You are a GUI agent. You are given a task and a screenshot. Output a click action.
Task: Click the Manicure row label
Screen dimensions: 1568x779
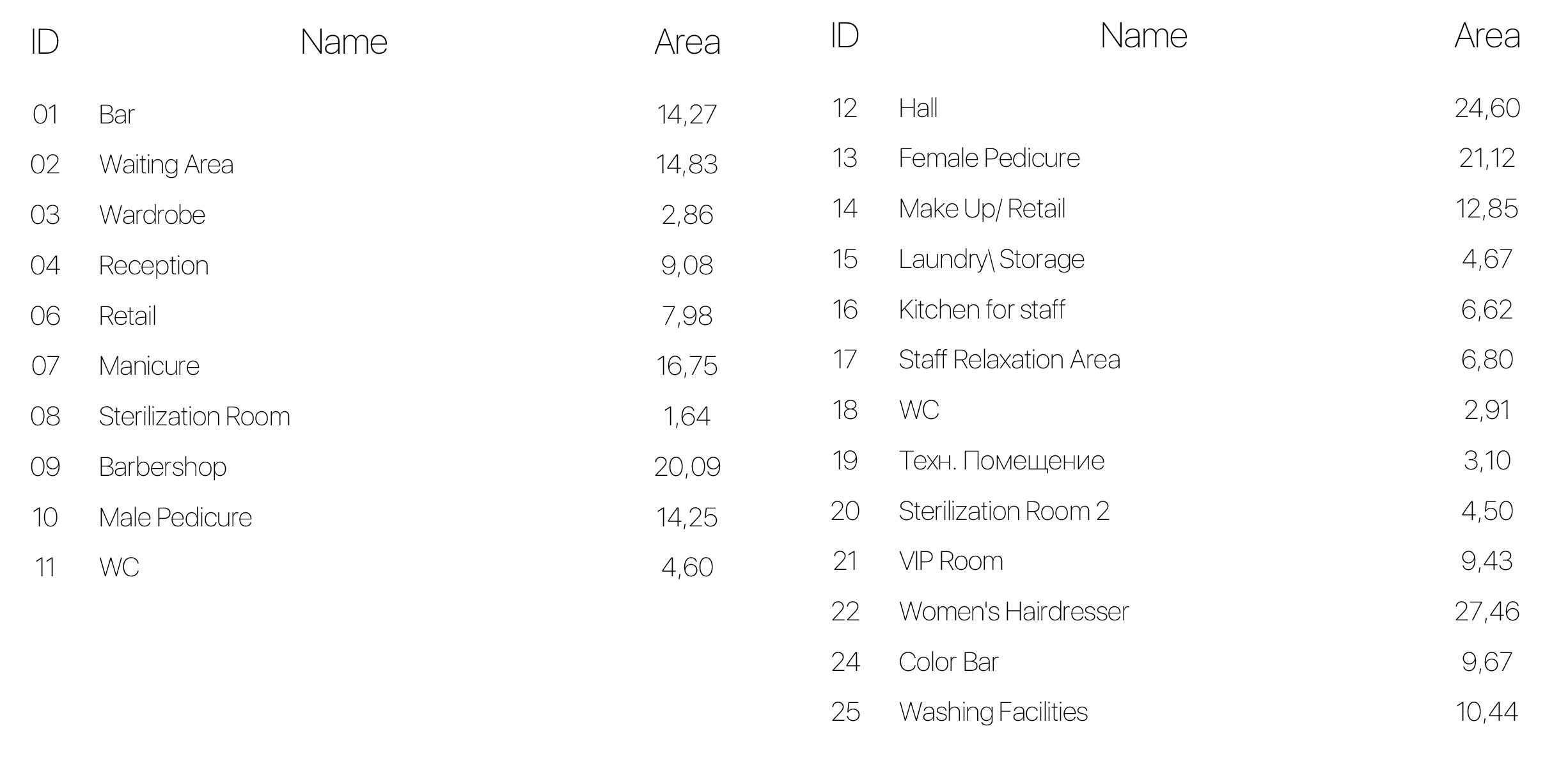point(149,366)
